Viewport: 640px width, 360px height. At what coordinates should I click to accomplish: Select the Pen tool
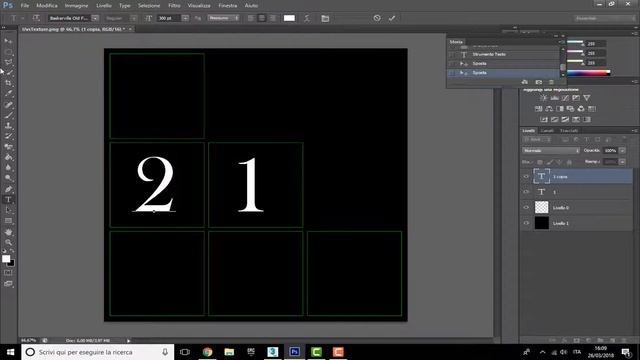click(8, 189)
